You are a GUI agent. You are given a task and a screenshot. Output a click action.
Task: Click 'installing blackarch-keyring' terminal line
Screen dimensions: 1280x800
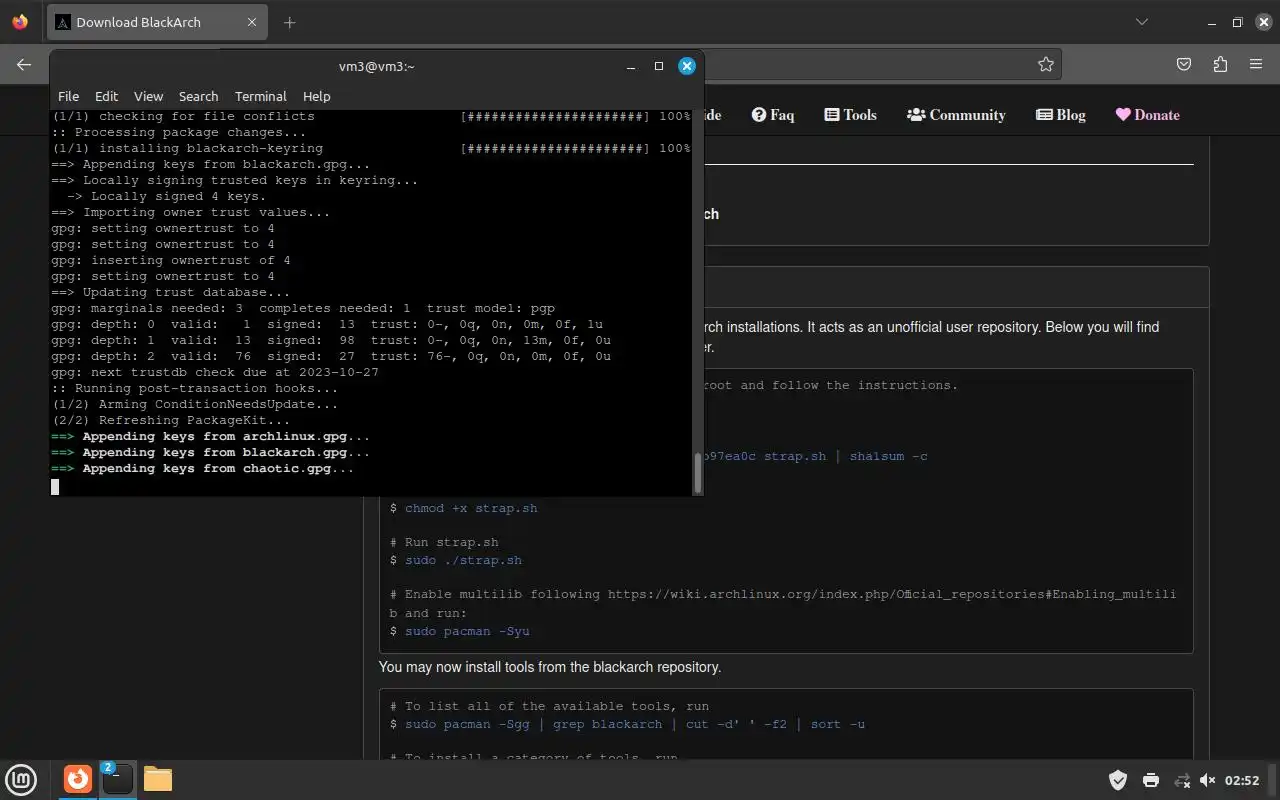[187, 148]
